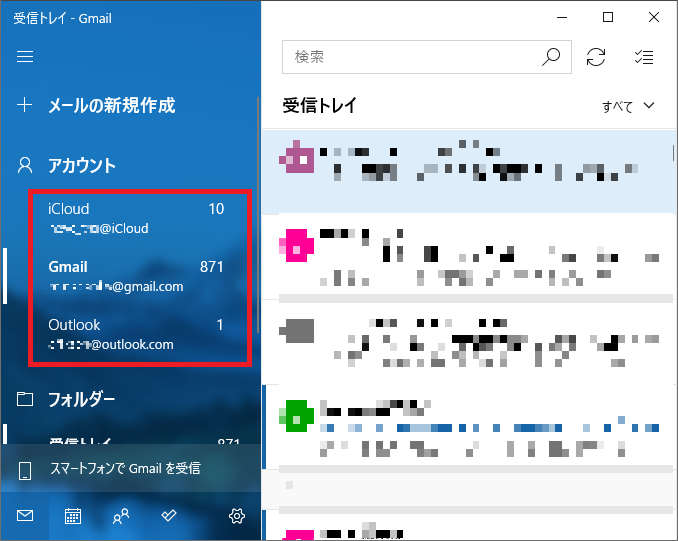
Task: Open スマートフォンで Gmail を受信 link
Action: [x=125, y=468]
